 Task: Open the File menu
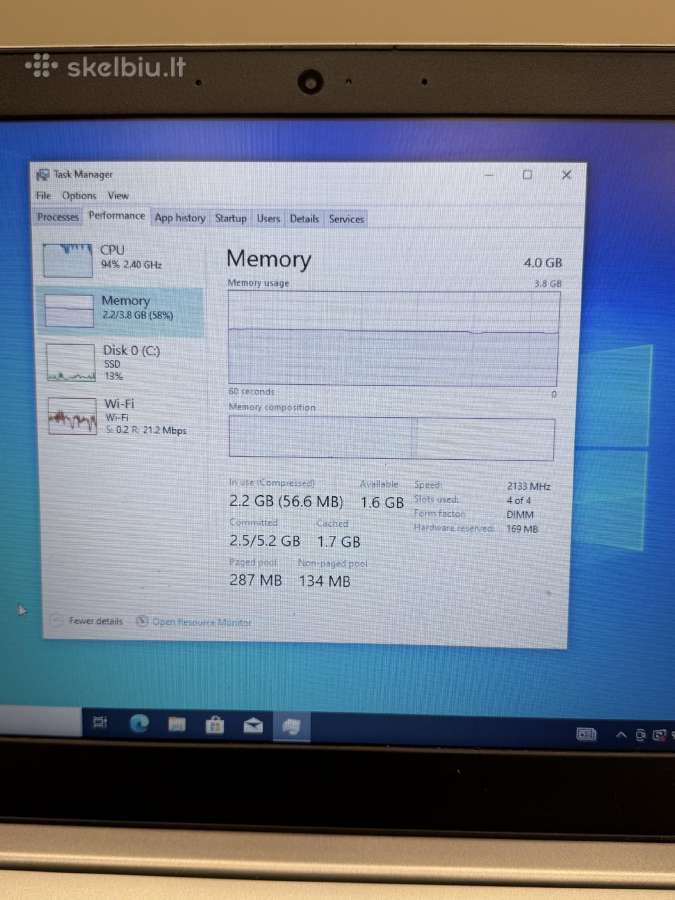coord(43,195)
